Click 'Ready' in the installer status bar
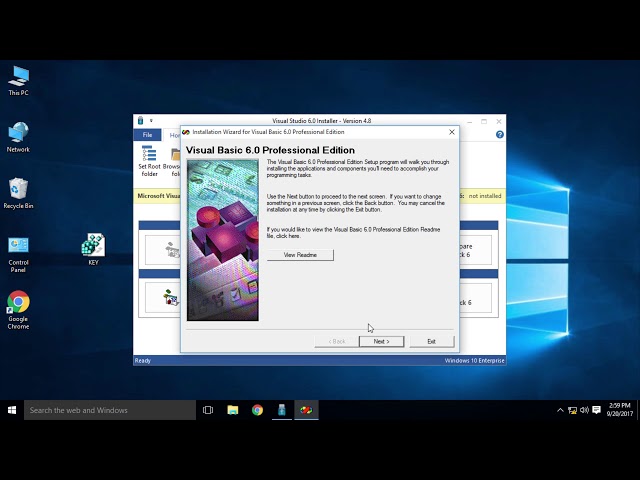 pos(142,360)
